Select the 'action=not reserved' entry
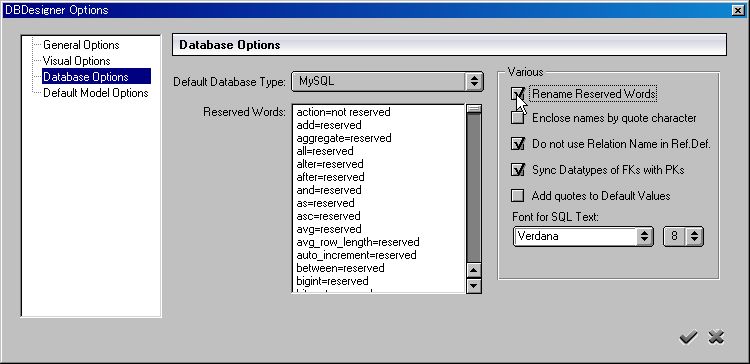The image size is (750, 364). tap(343, 112)
